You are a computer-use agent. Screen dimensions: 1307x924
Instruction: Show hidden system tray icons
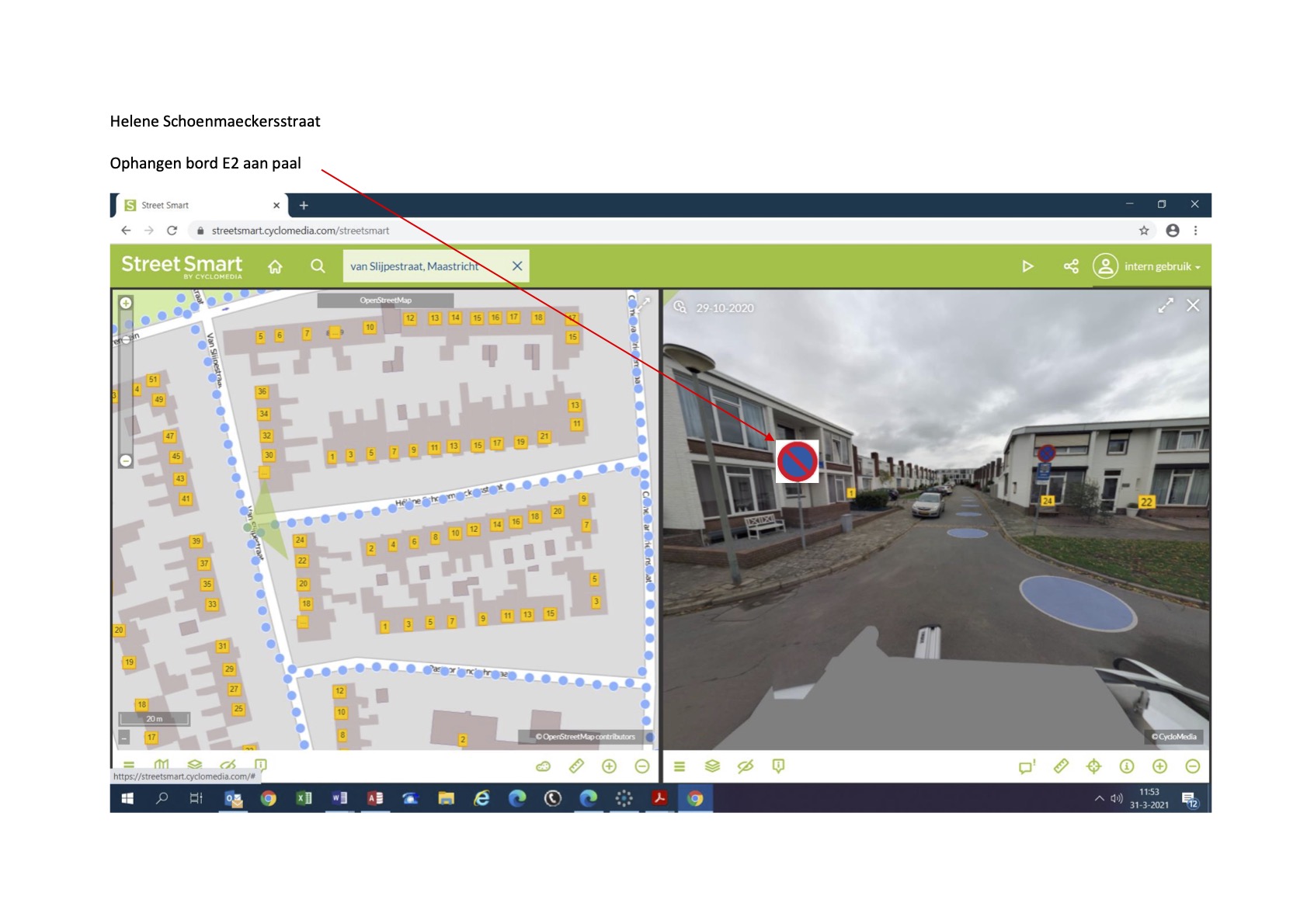coord(1099,798)
